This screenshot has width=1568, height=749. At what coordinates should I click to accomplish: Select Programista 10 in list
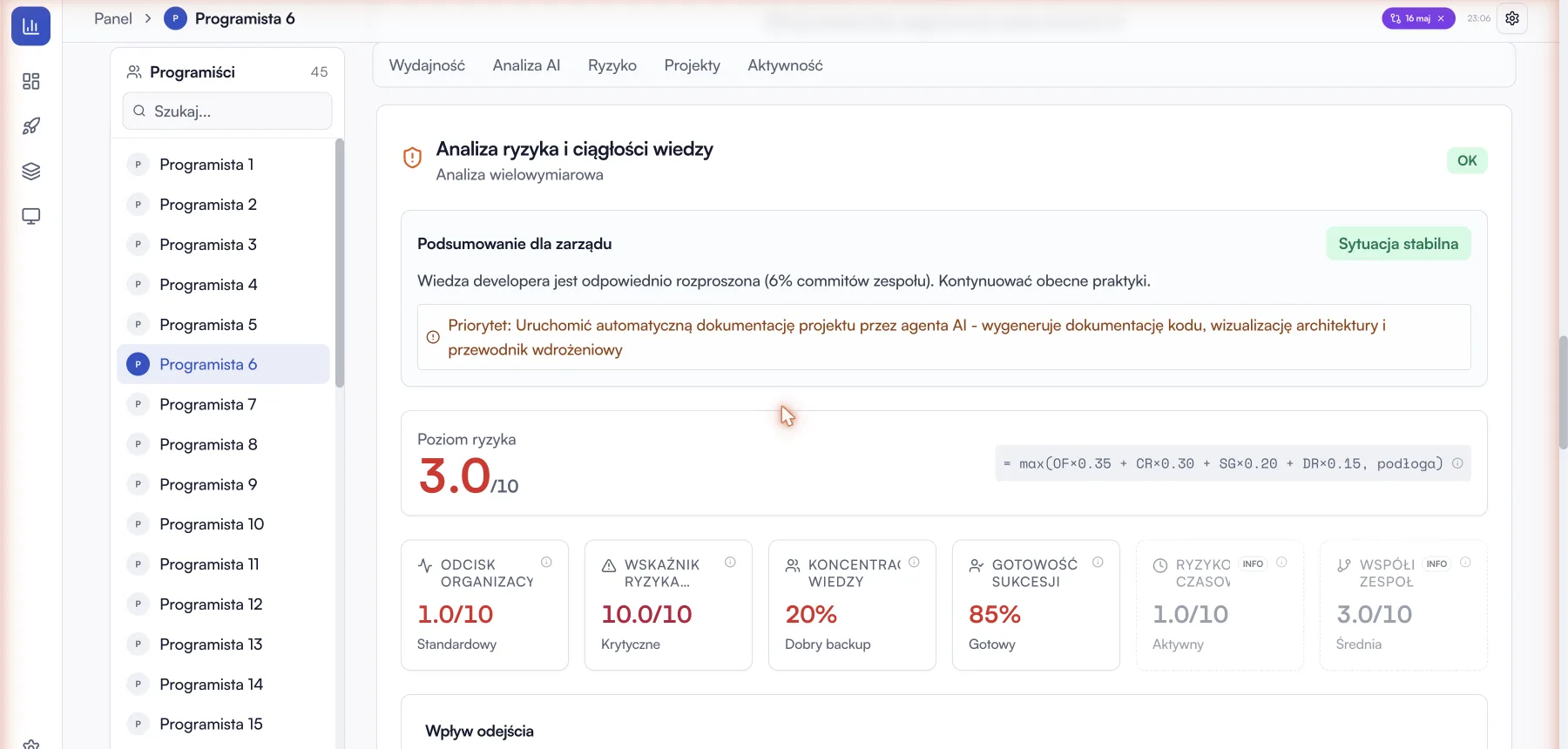click(x=224, y=524)
